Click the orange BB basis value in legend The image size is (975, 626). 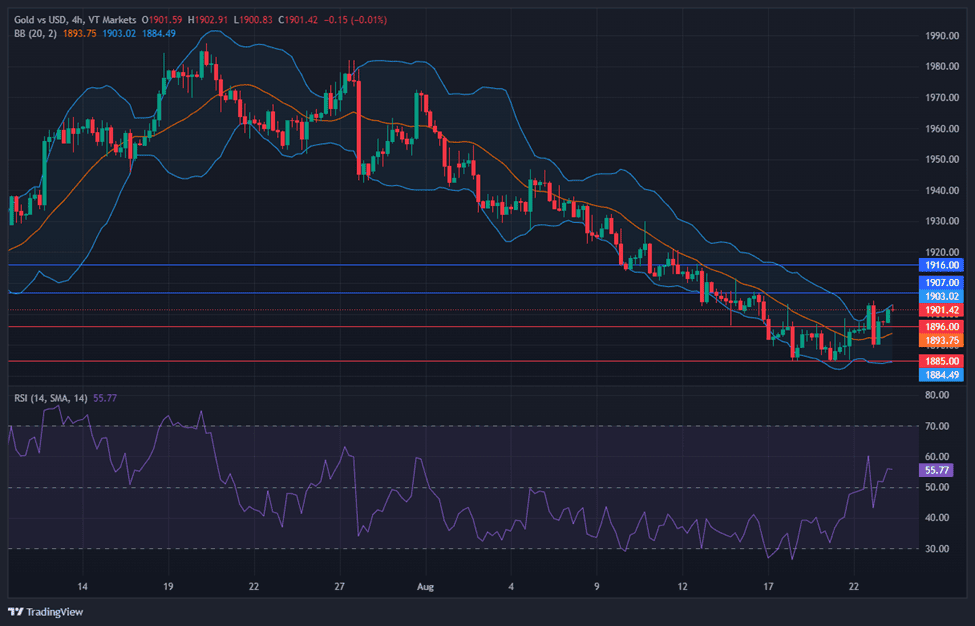(78, 33)
